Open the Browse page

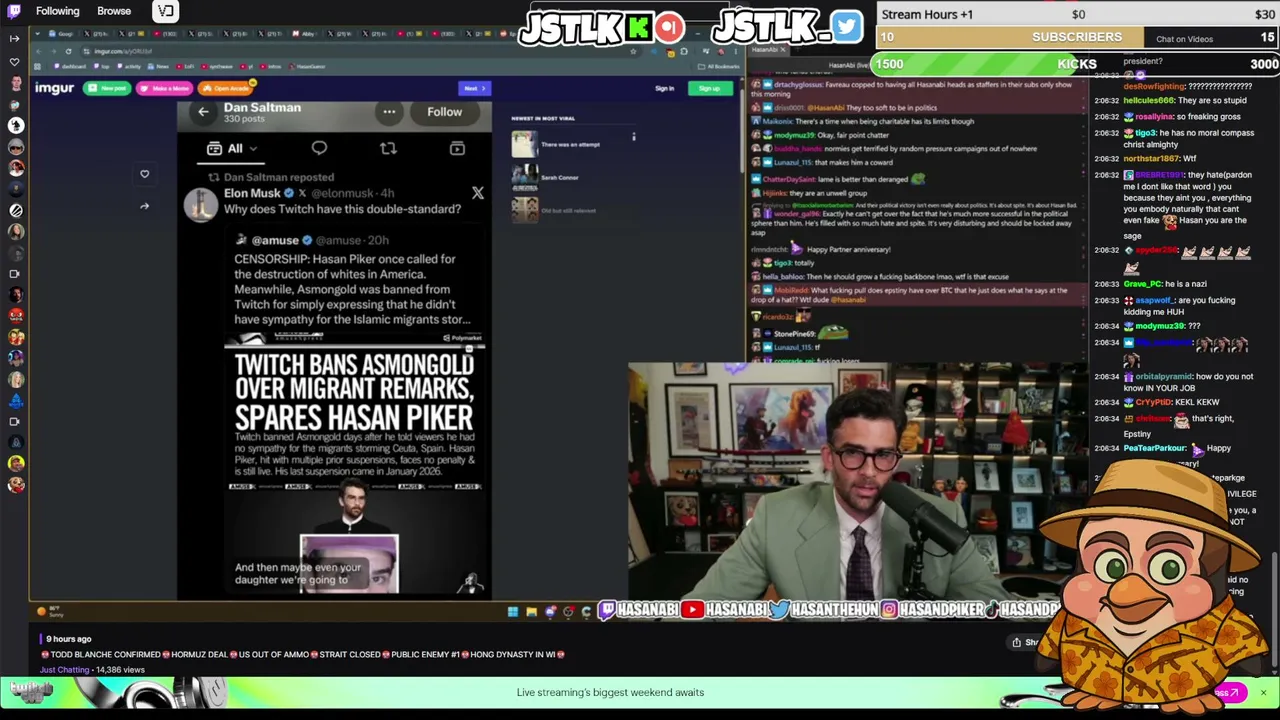click(x=114, y=11)
